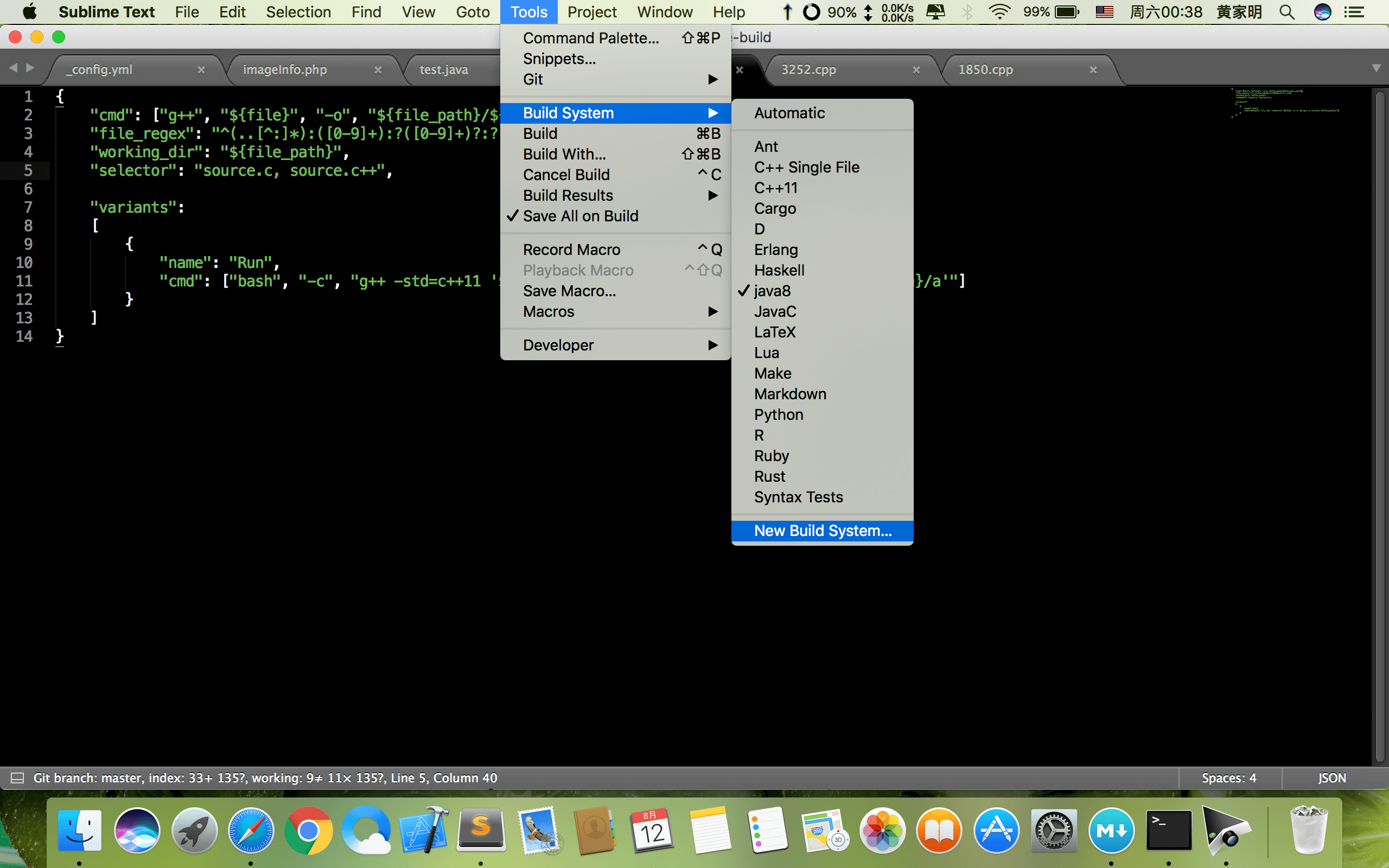Toggle side panel icon in status bar
1389x868 pixels.
click(x=17, y=778)
